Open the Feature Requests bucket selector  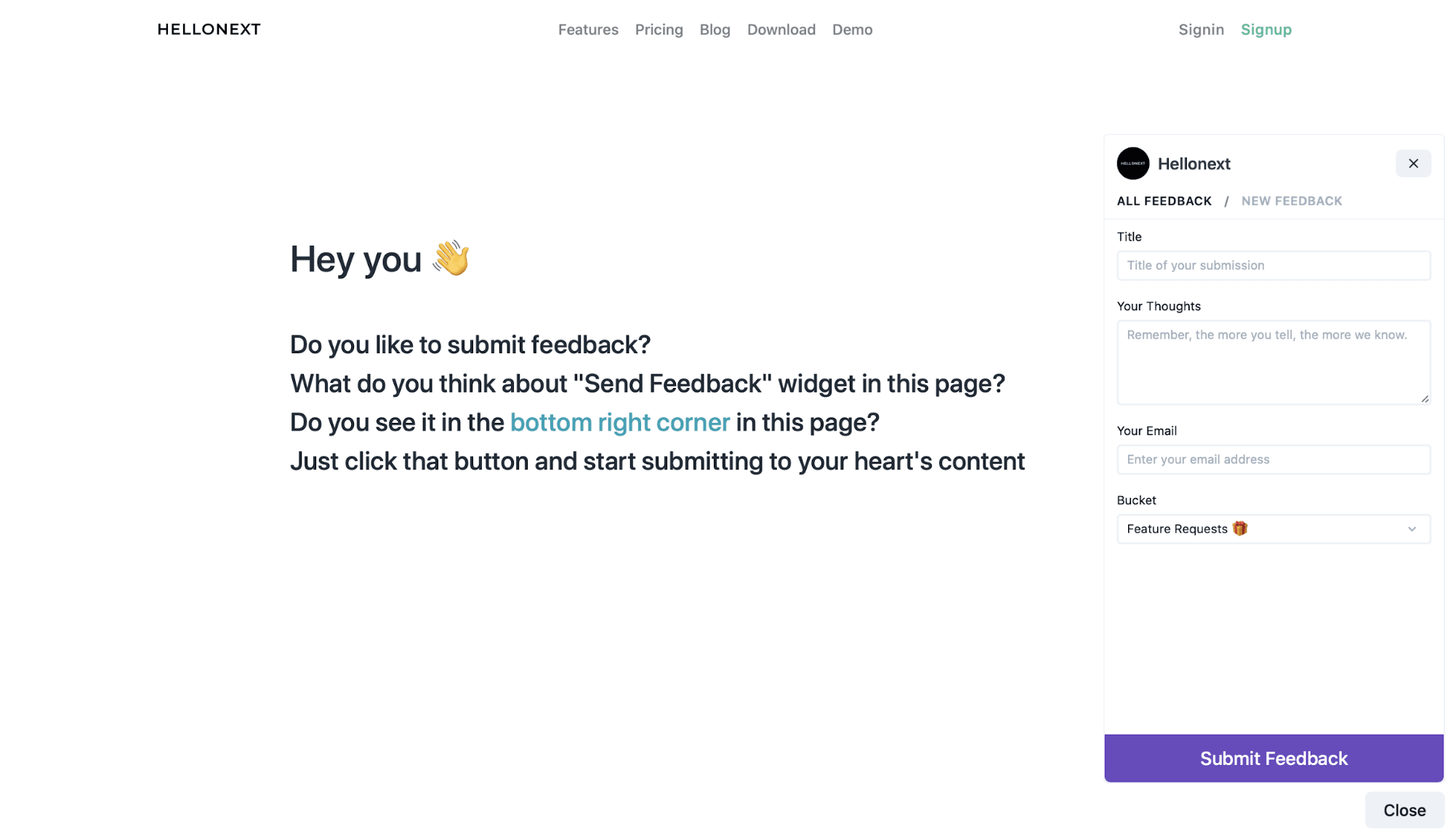point(1273,529)
